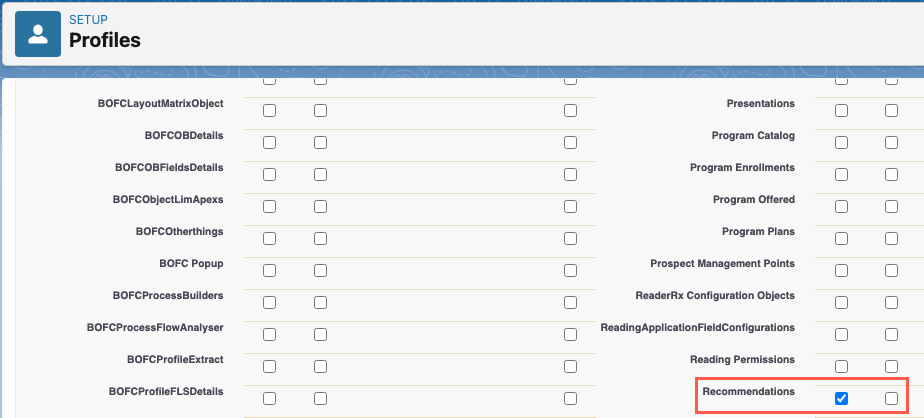Click the Profiles setup icon
924x418 pixels.
pyautogui.click(x=38, y=33)
